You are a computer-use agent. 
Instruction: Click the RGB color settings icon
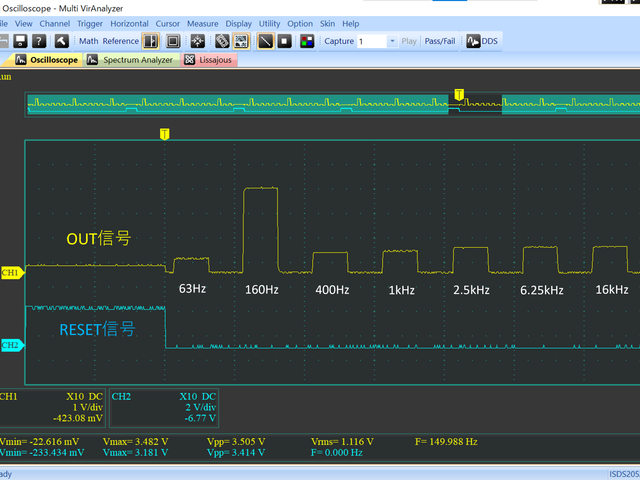[307, 41]
